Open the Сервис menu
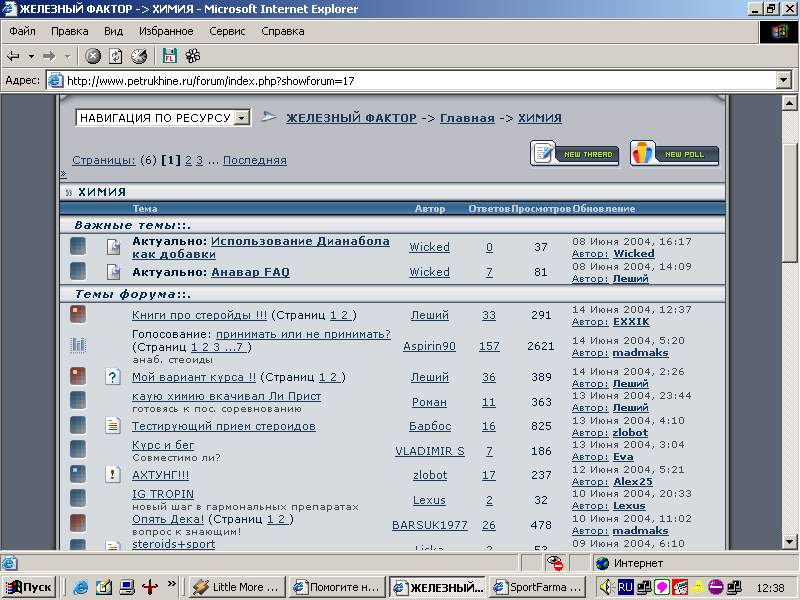This screenshot has width=800, height=600. (227, 31)
